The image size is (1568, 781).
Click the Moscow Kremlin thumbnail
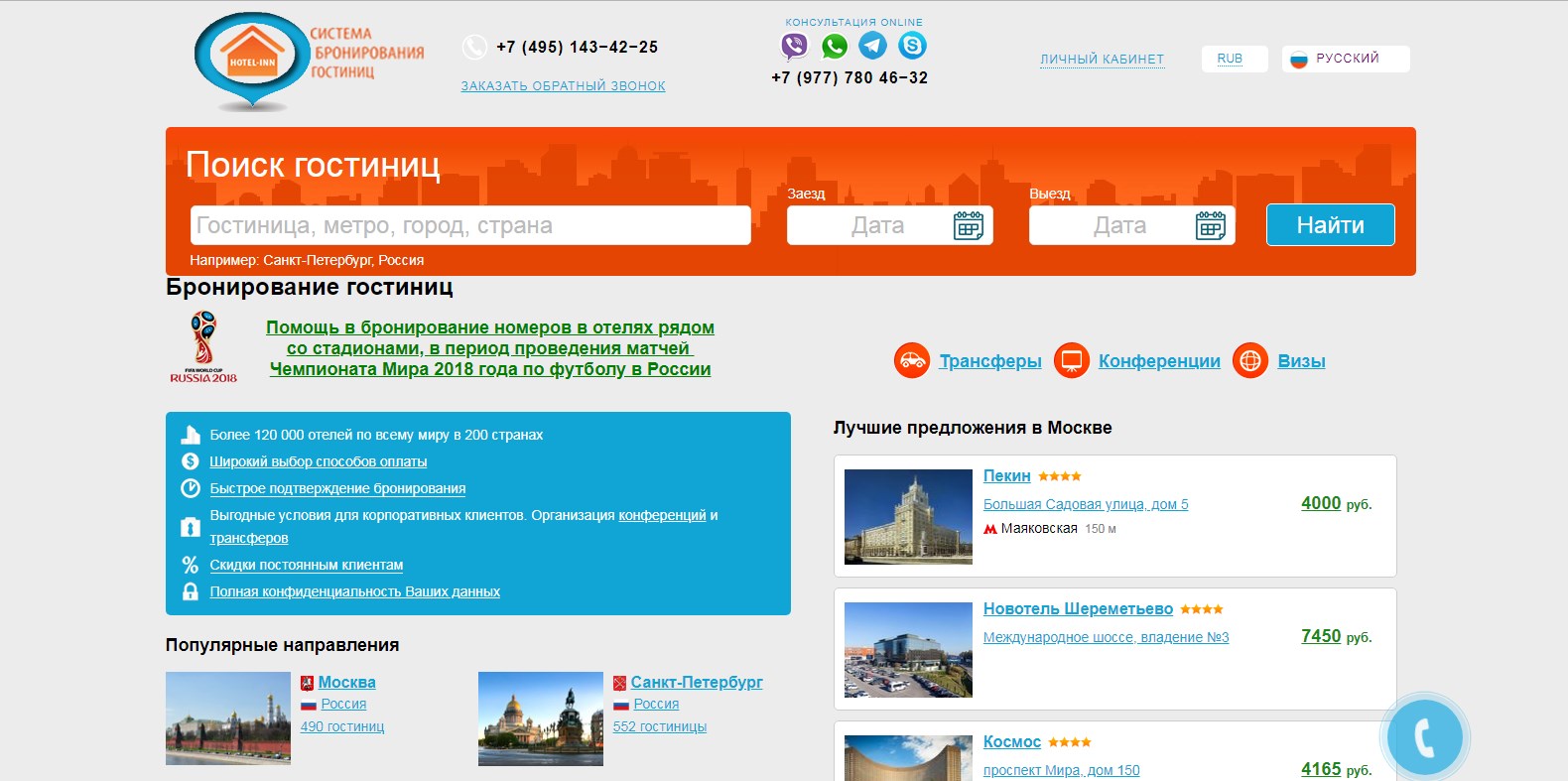[228, 718]
